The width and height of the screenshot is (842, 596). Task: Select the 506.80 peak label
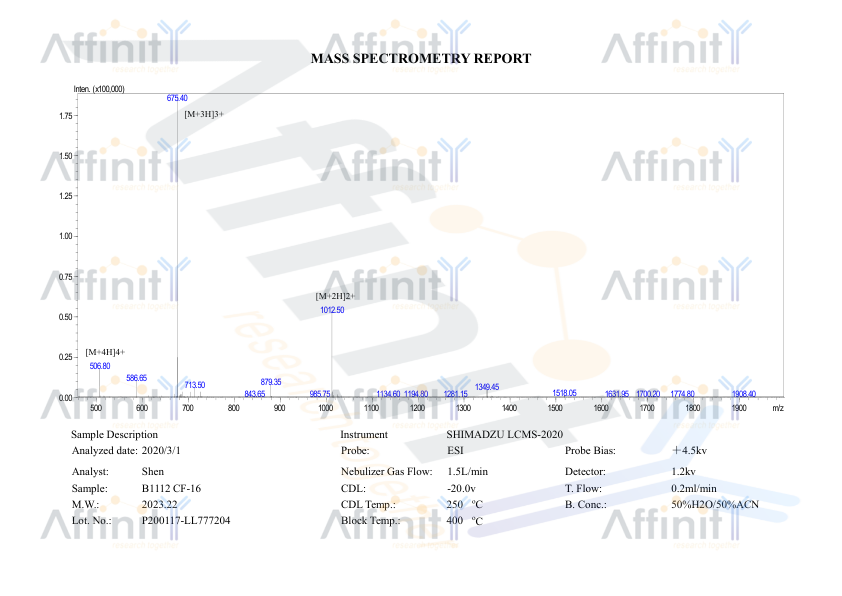[x=100, y=366]
